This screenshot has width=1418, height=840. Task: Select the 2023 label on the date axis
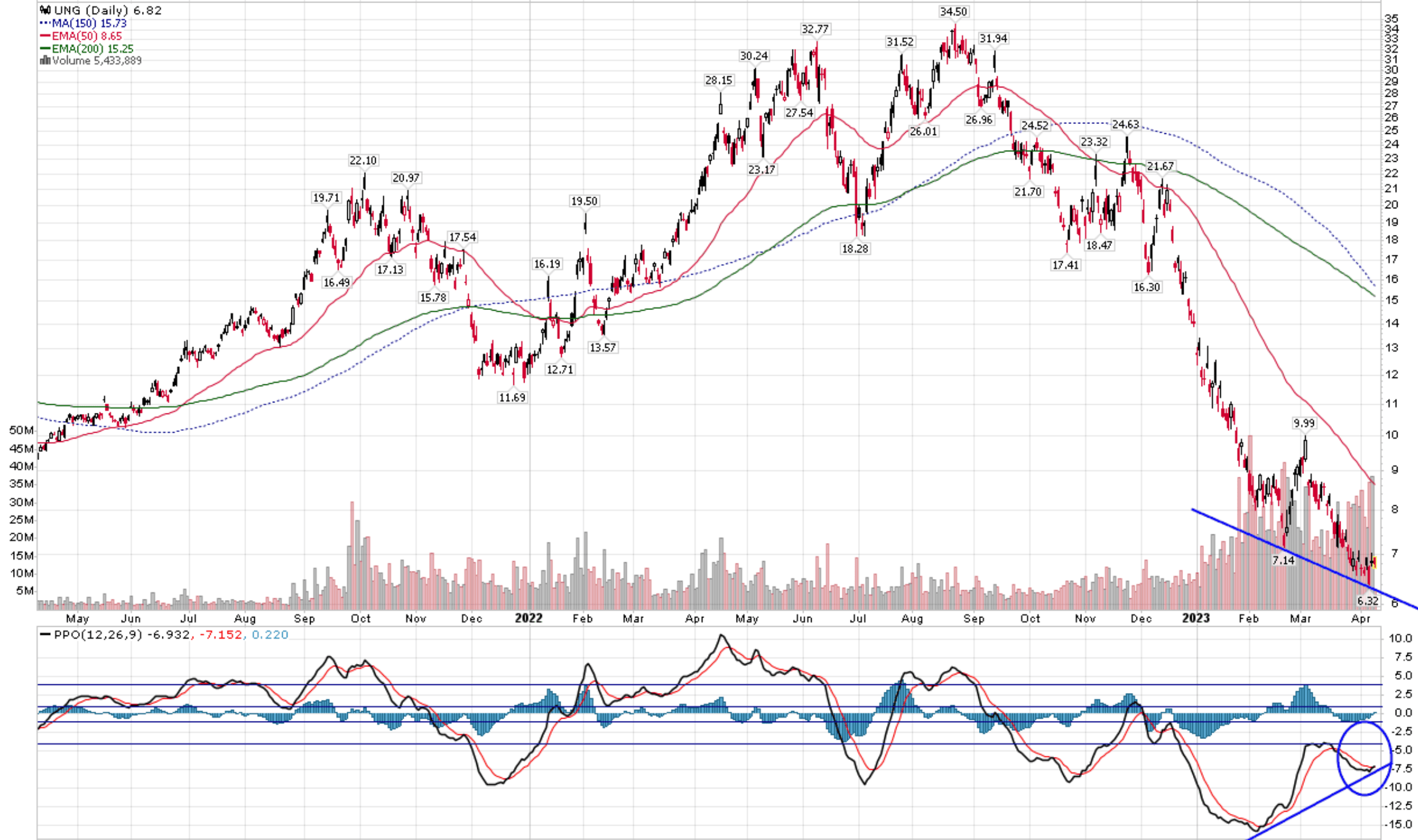click(x=1197, y=619)
